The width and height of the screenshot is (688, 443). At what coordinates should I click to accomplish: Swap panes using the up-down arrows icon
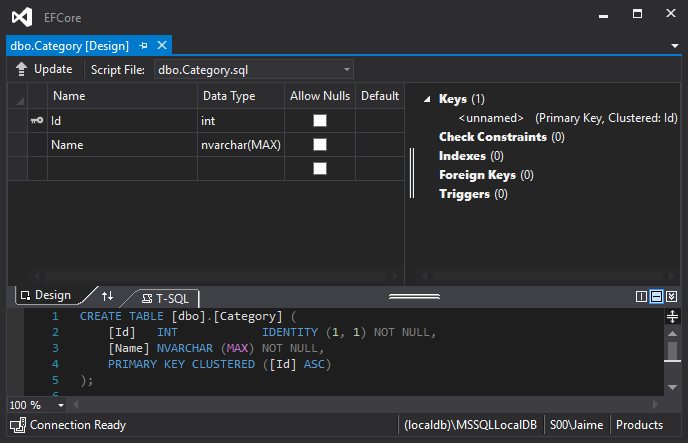coord(108,296)
